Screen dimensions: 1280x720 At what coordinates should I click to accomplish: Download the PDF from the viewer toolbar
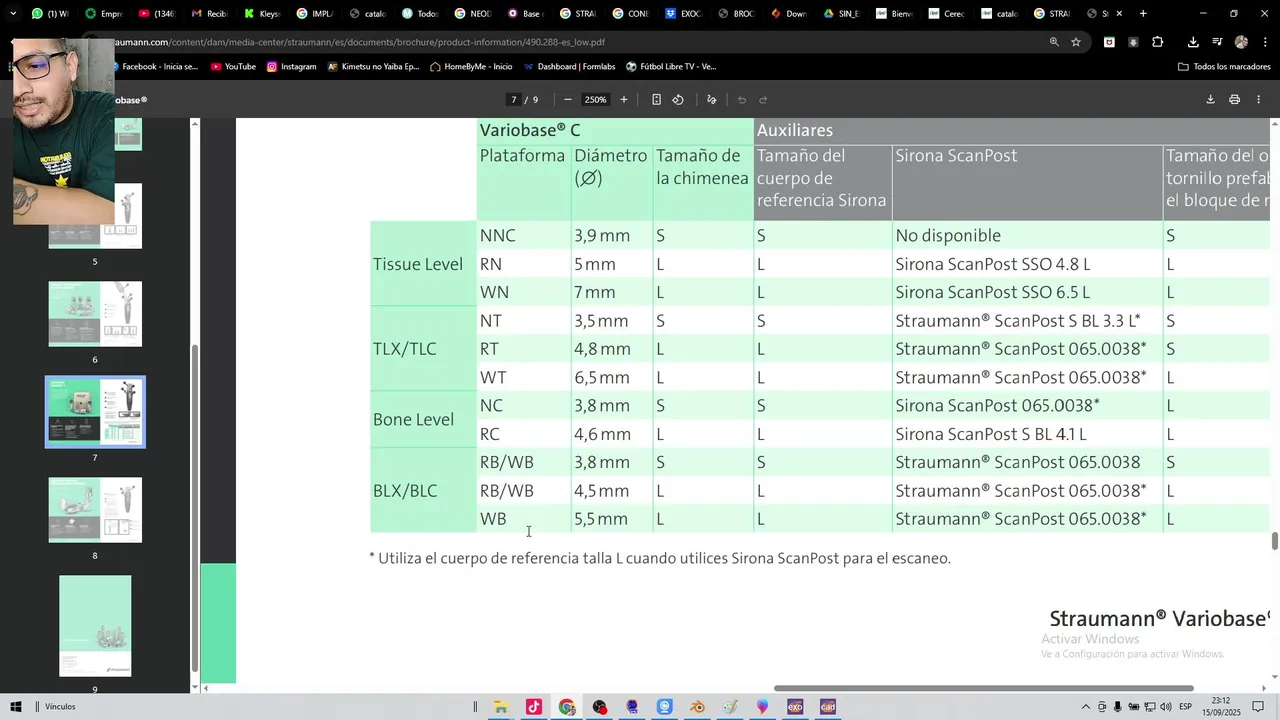point(1210,100)
